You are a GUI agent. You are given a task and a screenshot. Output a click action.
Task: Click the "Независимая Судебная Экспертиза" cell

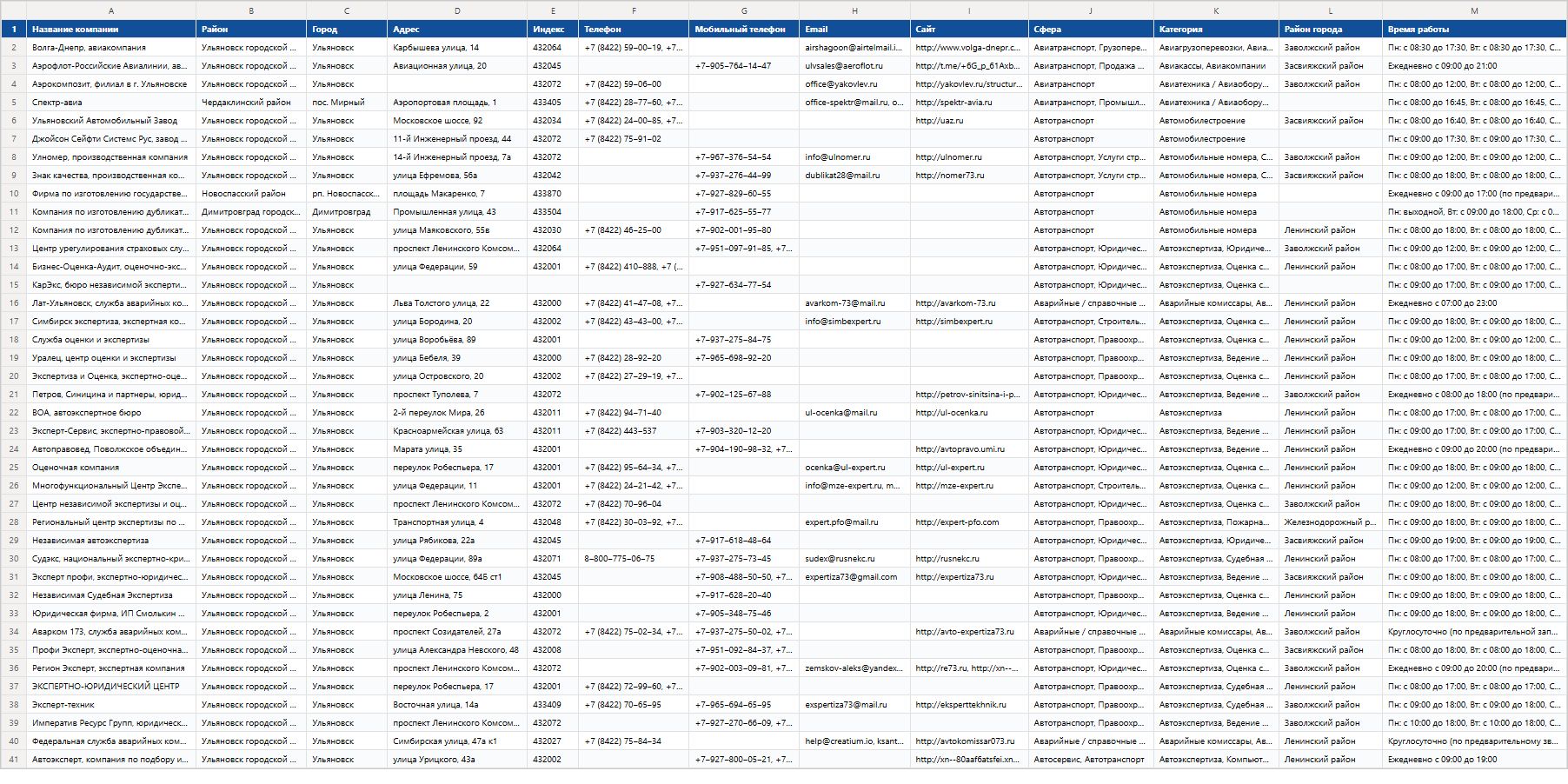111,595
